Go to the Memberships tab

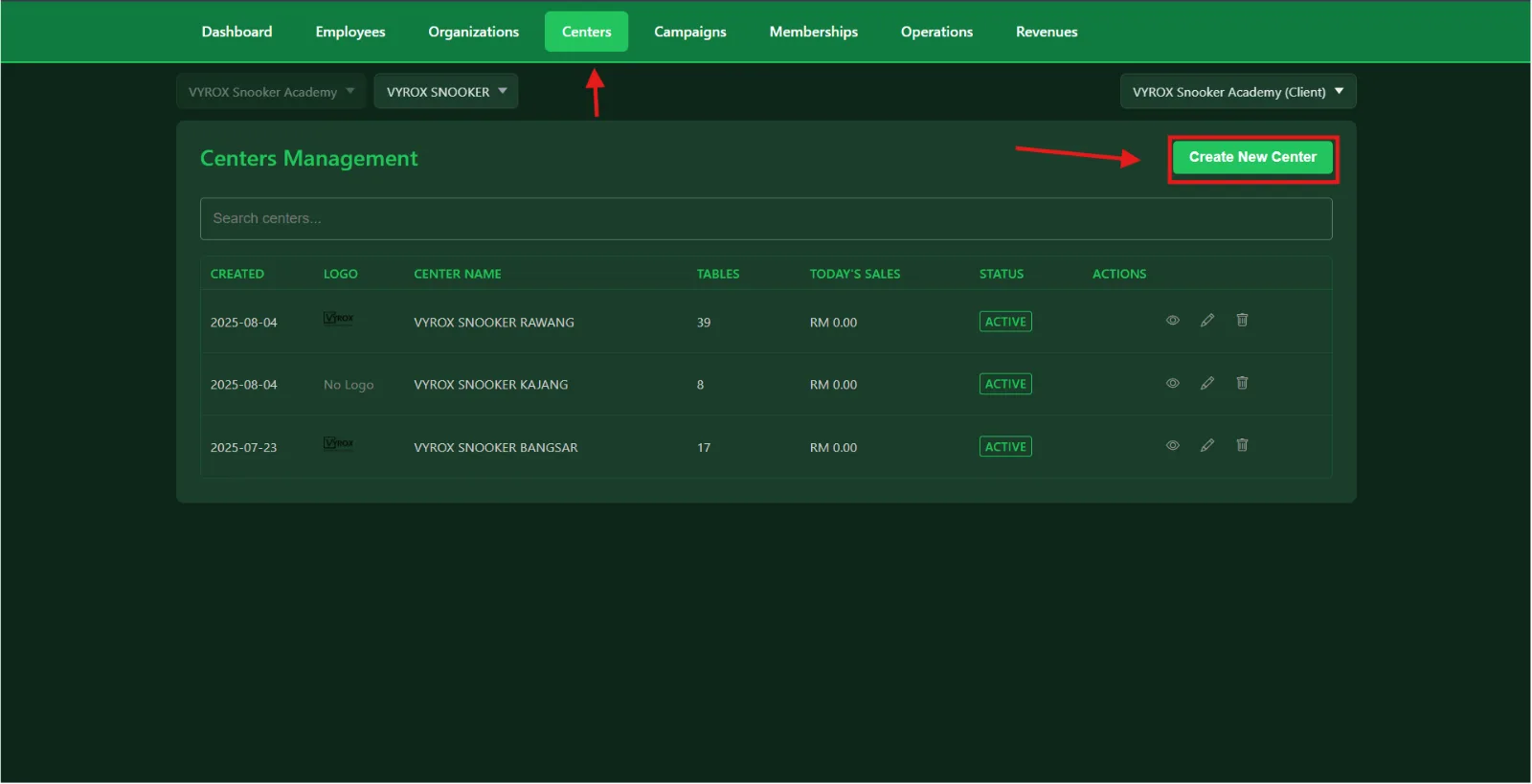tap(814, 32)
